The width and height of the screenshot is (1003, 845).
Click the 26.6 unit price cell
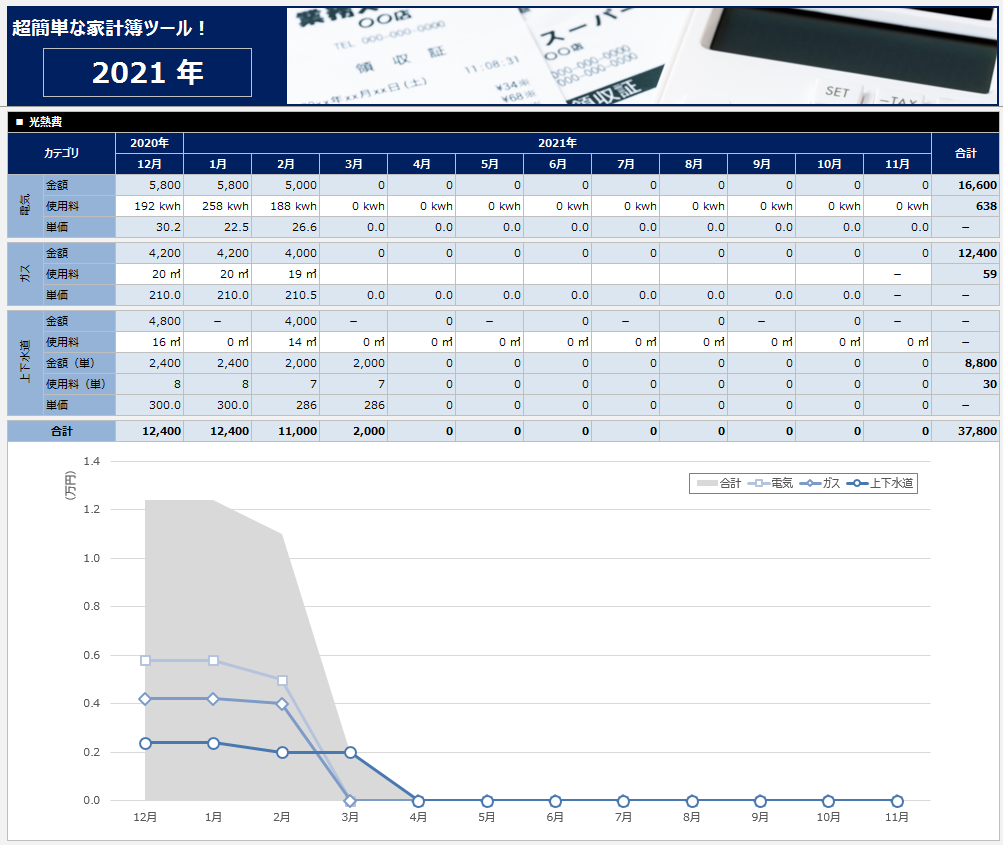click(285, 227)
